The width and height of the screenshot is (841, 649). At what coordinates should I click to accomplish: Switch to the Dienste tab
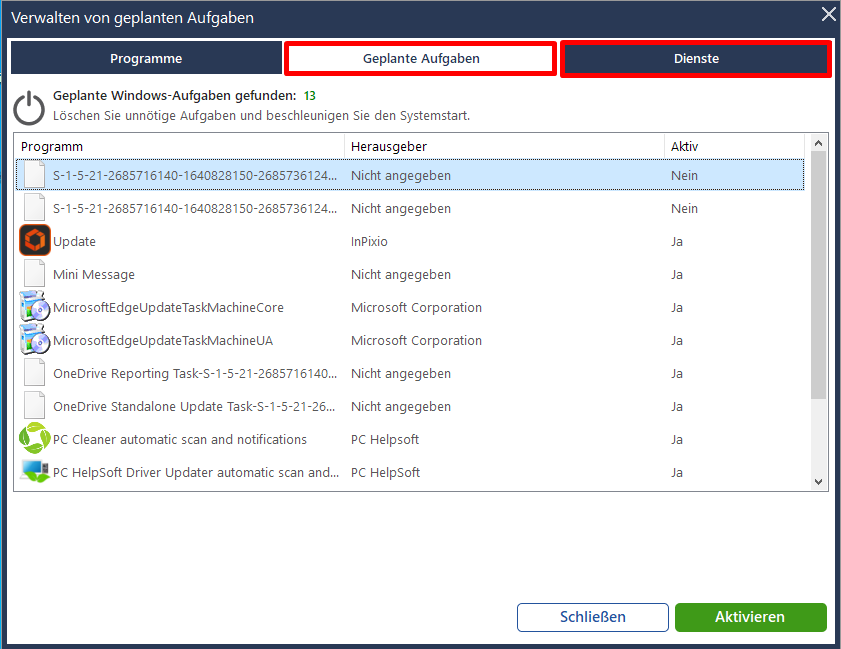pos(696,58)
